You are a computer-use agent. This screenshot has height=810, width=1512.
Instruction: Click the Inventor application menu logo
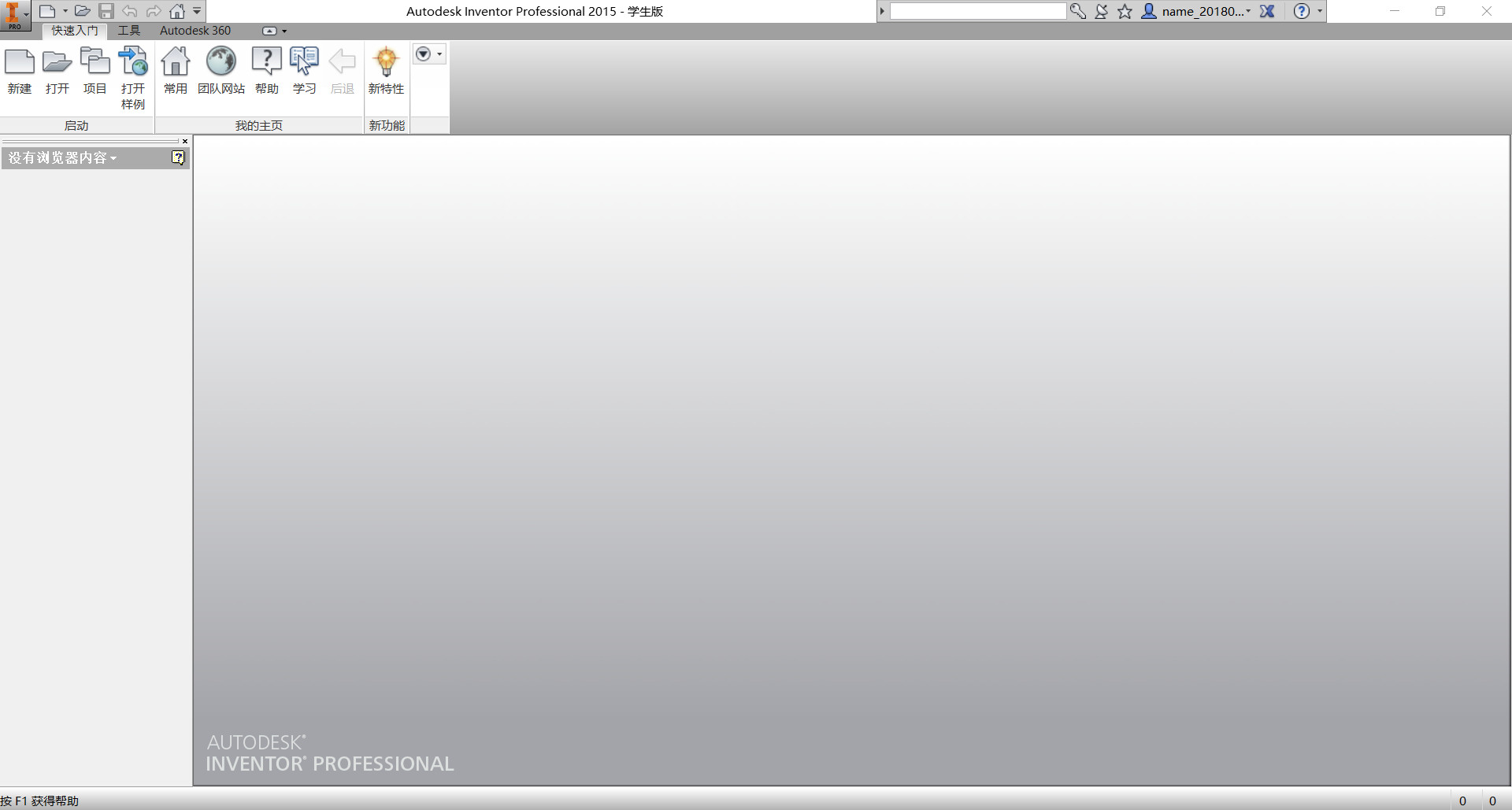(x=15, y=15)
